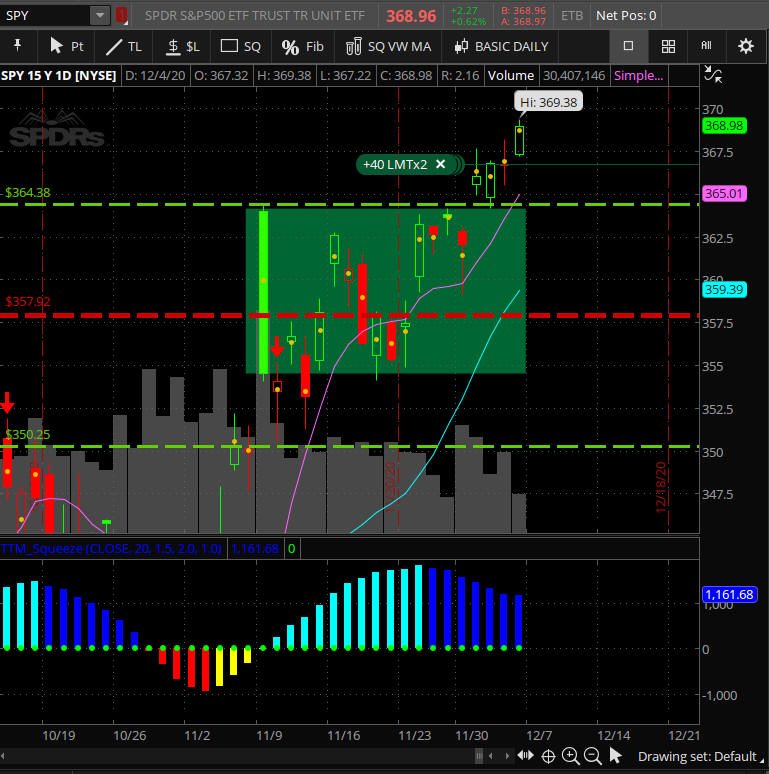Open chart settings gear
Screen dimensions: 769x774
click(745, 46)
